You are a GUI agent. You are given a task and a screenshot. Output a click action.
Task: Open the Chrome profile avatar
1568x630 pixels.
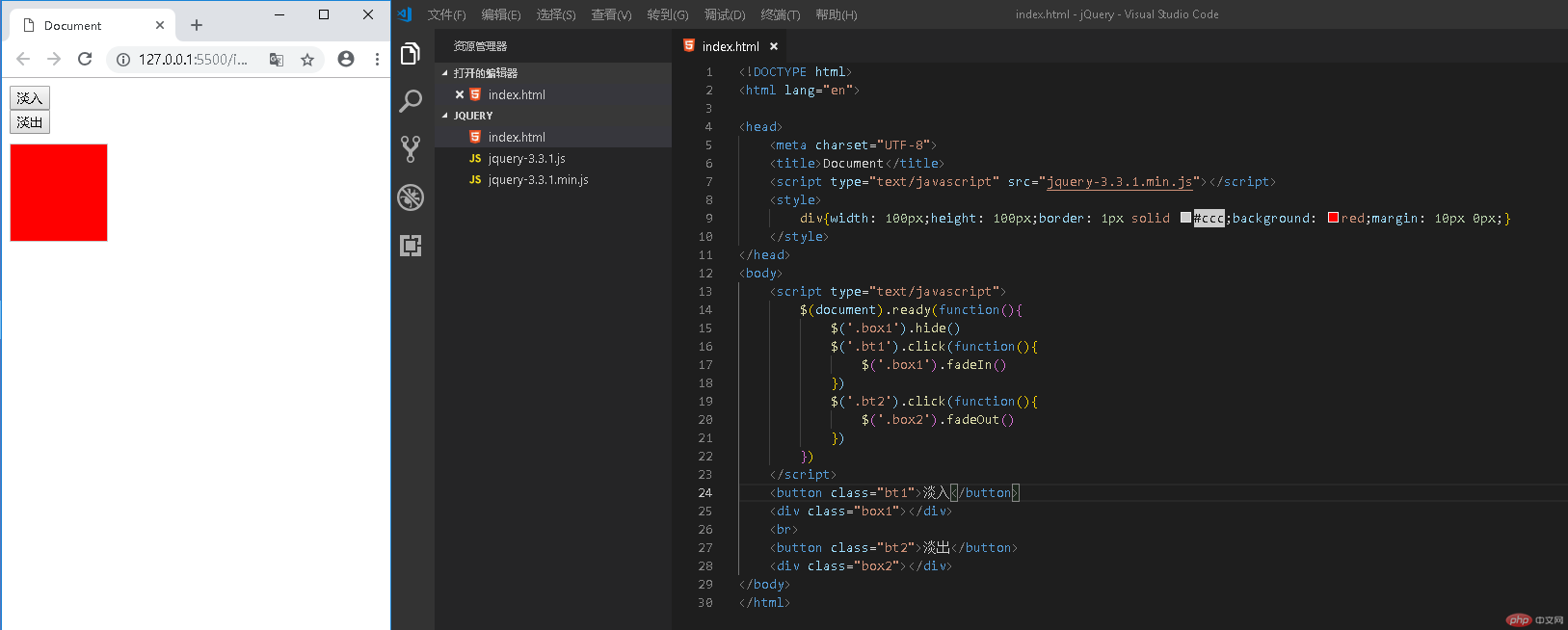coord(346,59)
